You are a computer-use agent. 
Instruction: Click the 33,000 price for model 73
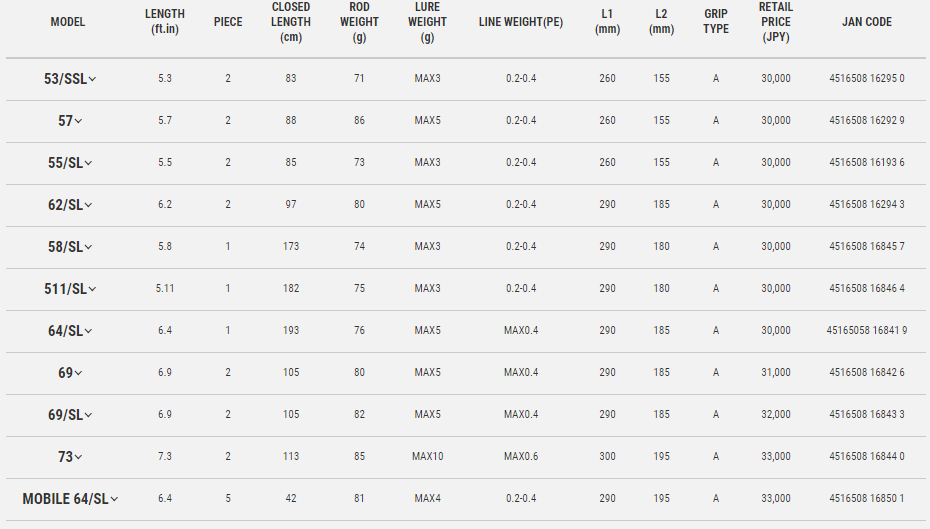coord(775,456)
